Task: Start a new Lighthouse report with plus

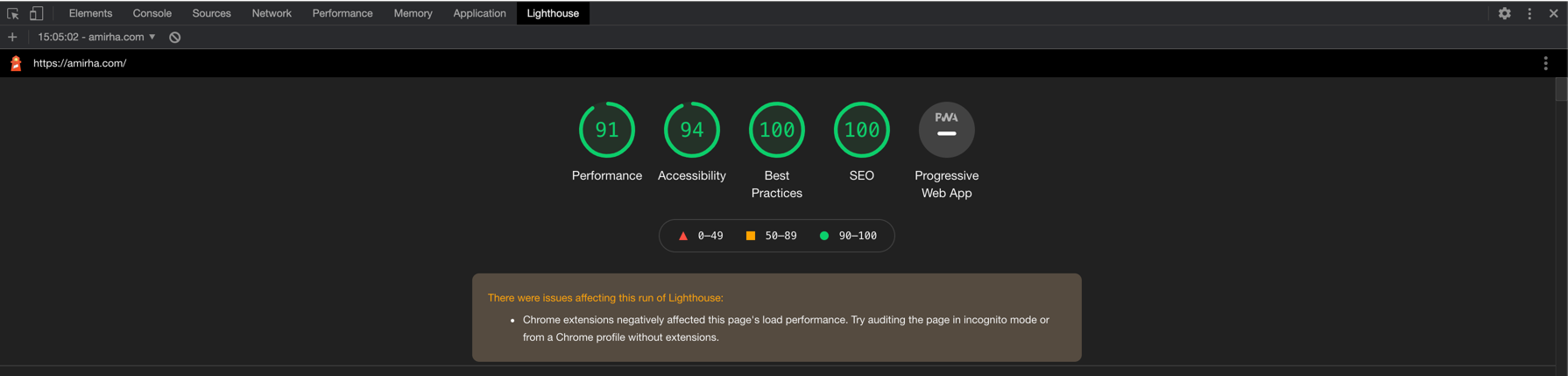Action: point(12,37)
